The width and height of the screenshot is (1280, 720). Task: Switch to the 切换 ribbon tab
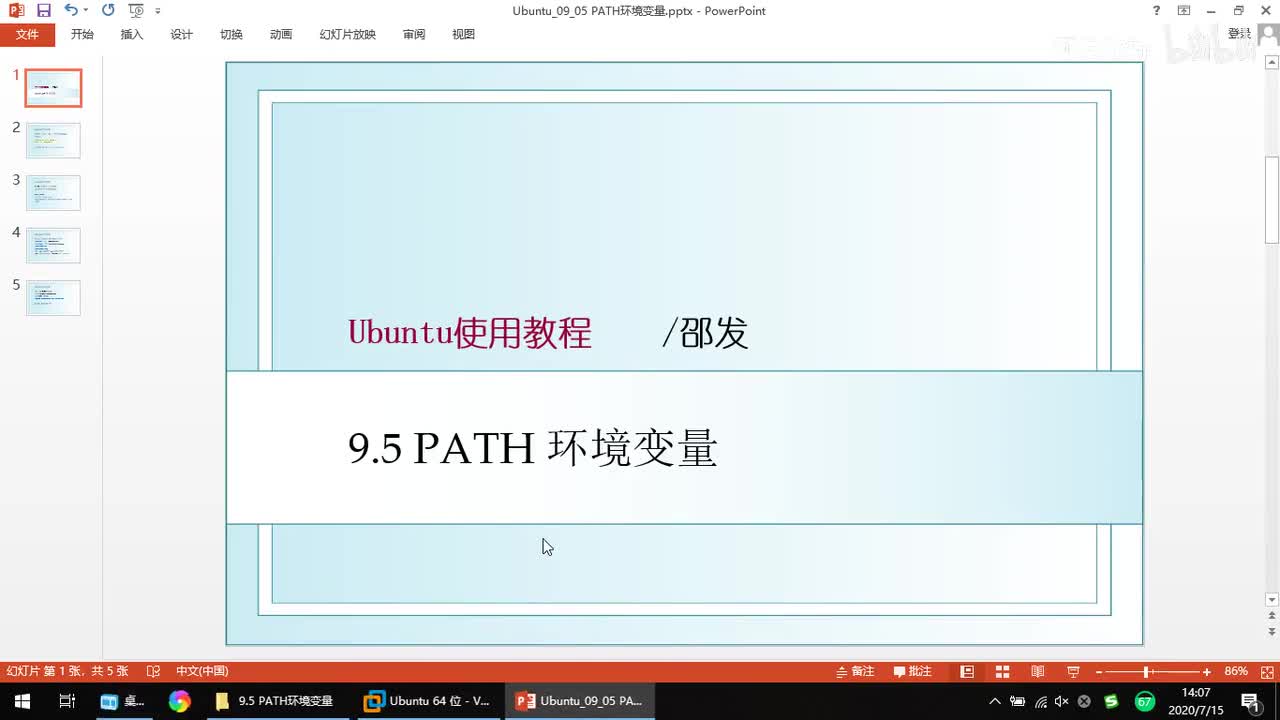[x=231, y=34]
